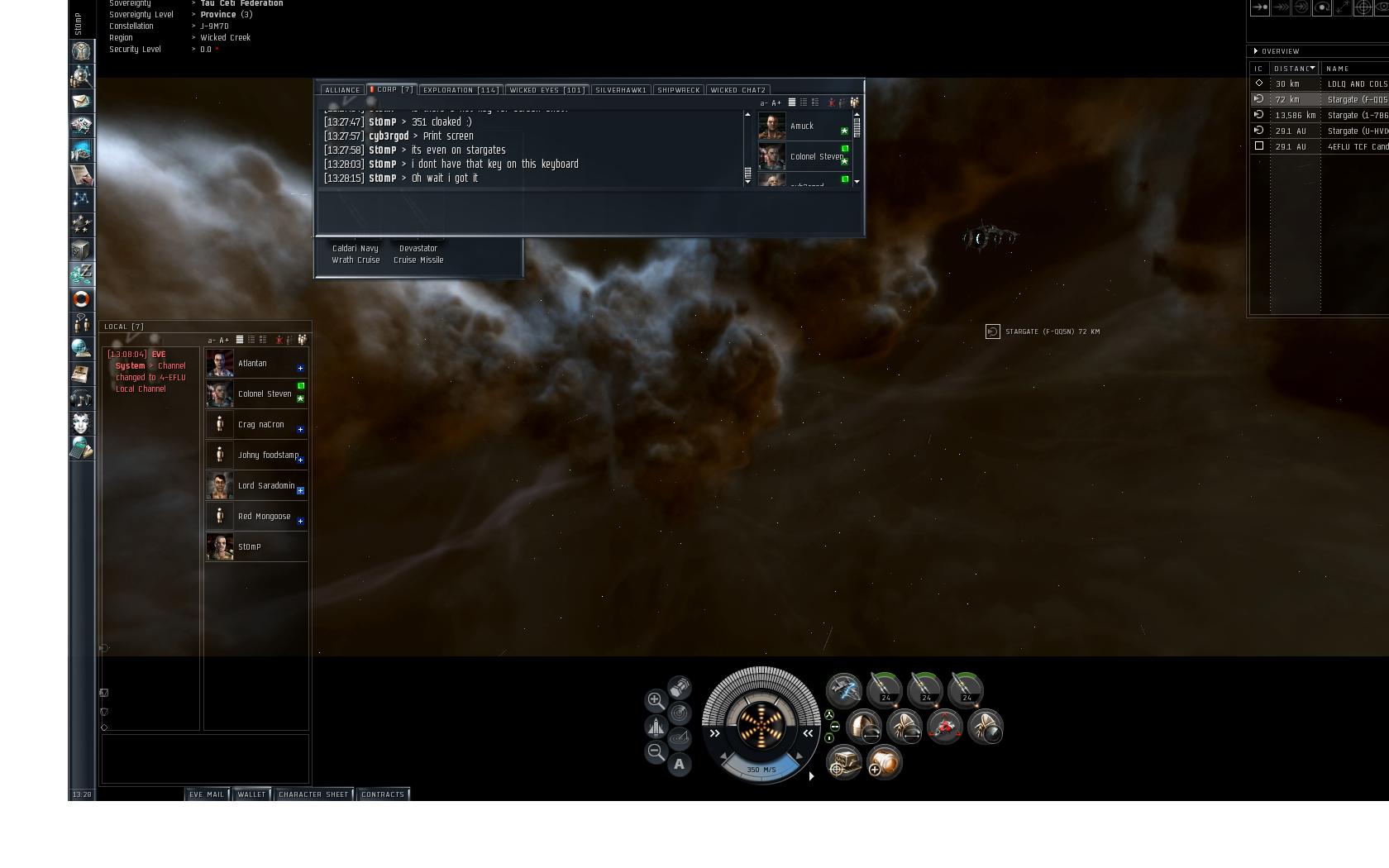Open the Wallet button in bottom bar

tap(252, 794)
